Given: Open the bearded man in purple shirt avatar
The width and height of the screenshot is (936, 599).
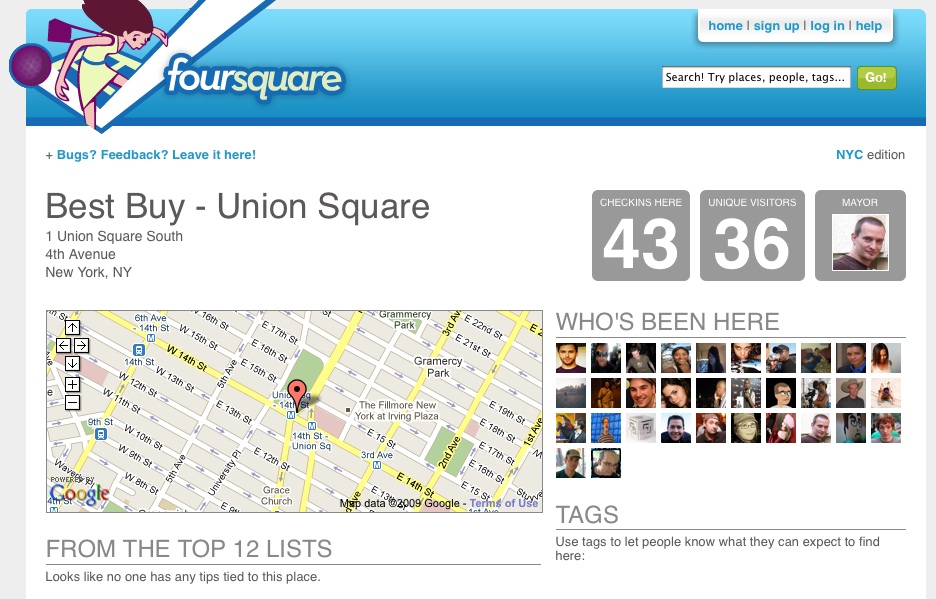Looking at the screenshot, I should coord(571,358).
